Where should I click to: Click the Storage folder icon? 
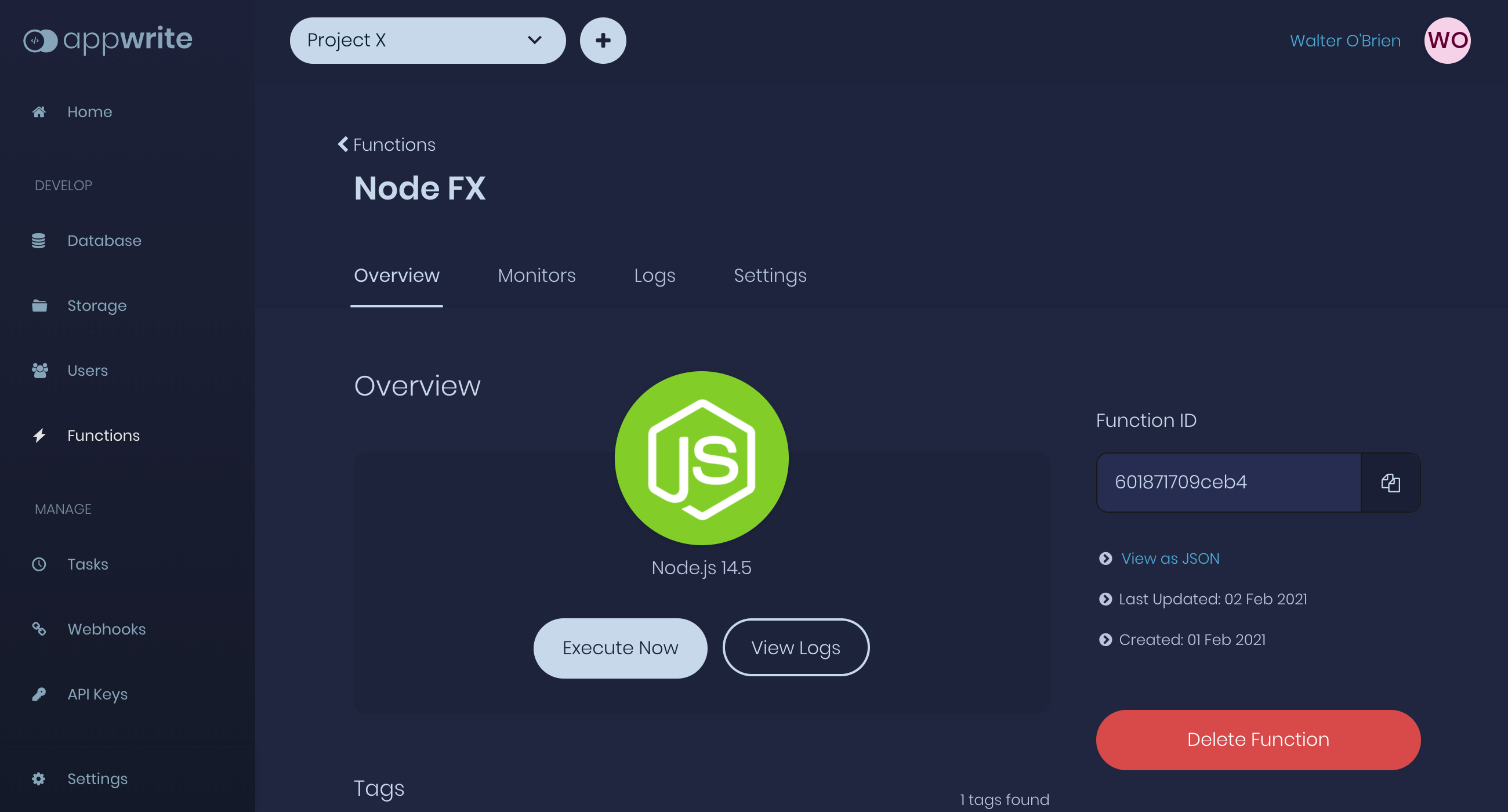click(x=39, y=306)
